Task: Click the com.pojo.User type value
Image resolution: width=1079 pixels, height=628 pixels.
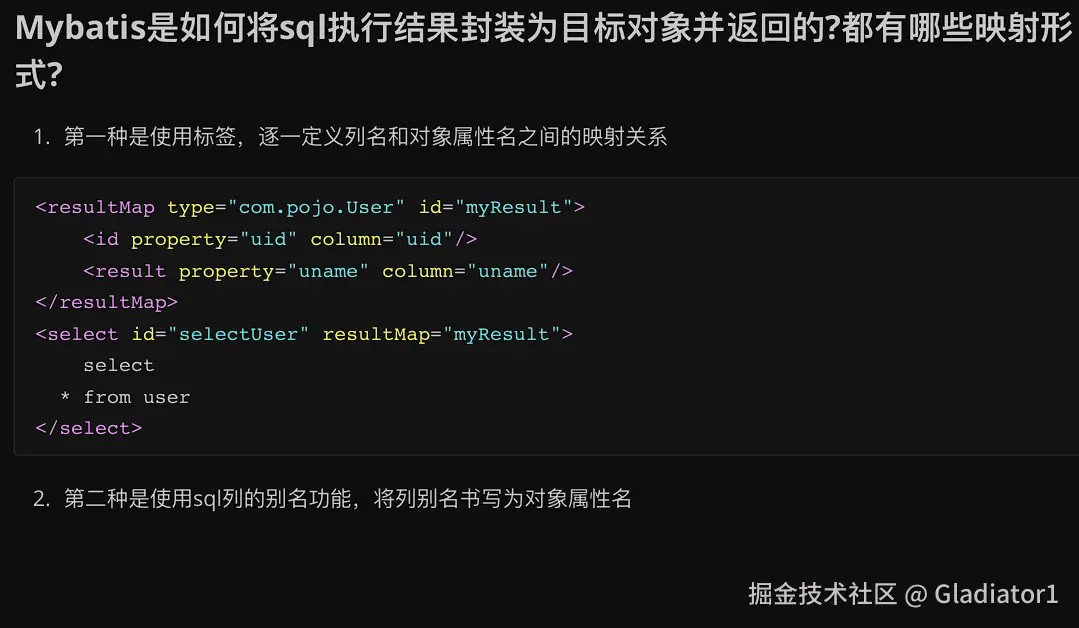Action: (317, 207)
